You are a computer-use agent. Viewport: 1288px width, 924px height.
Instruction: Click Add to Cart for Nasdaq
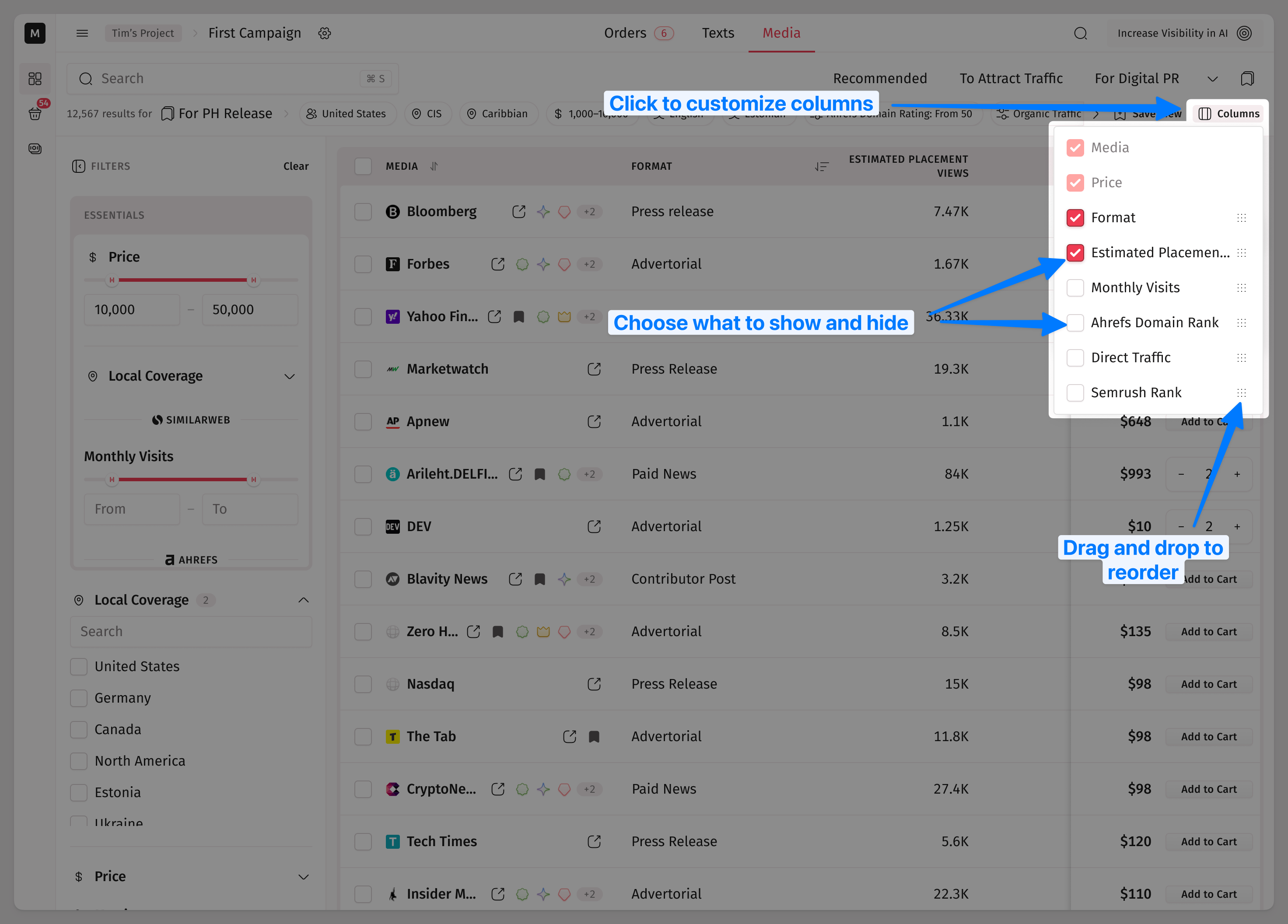pos(1208,684)
